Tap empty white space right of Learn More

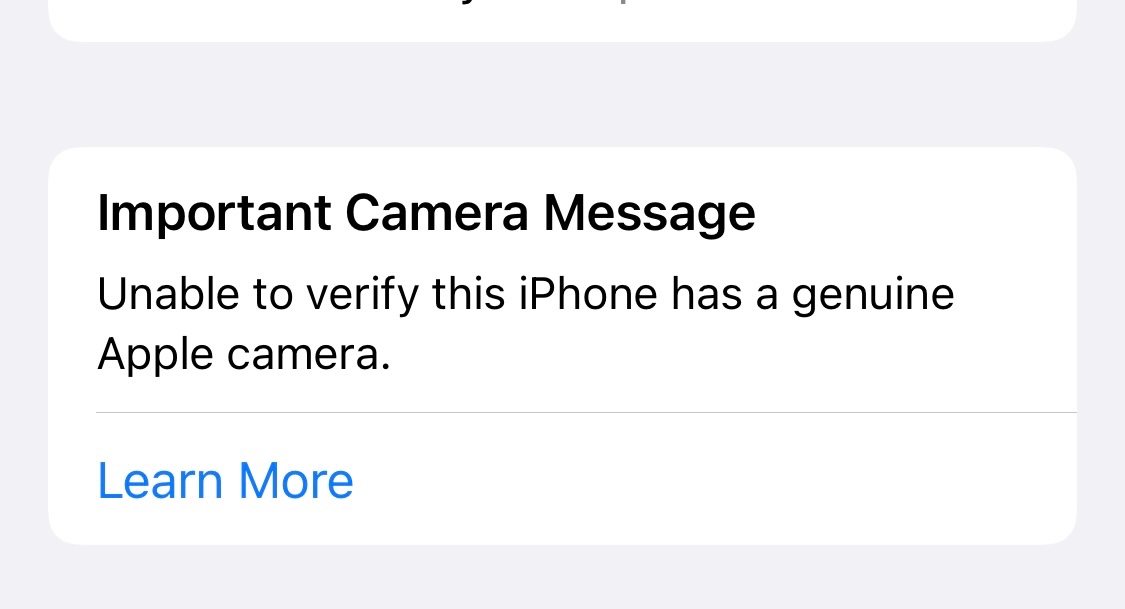click(717, 481)
